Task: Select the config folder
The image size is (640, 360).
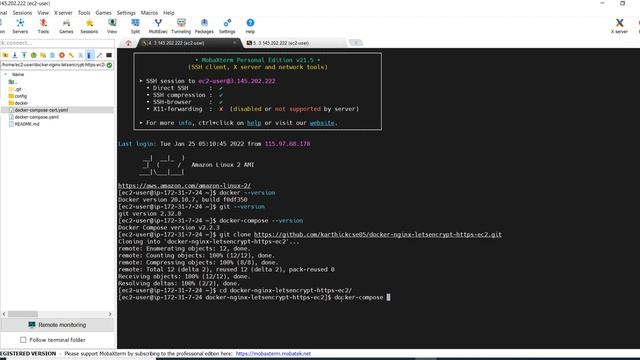Action: click(18, 96)
